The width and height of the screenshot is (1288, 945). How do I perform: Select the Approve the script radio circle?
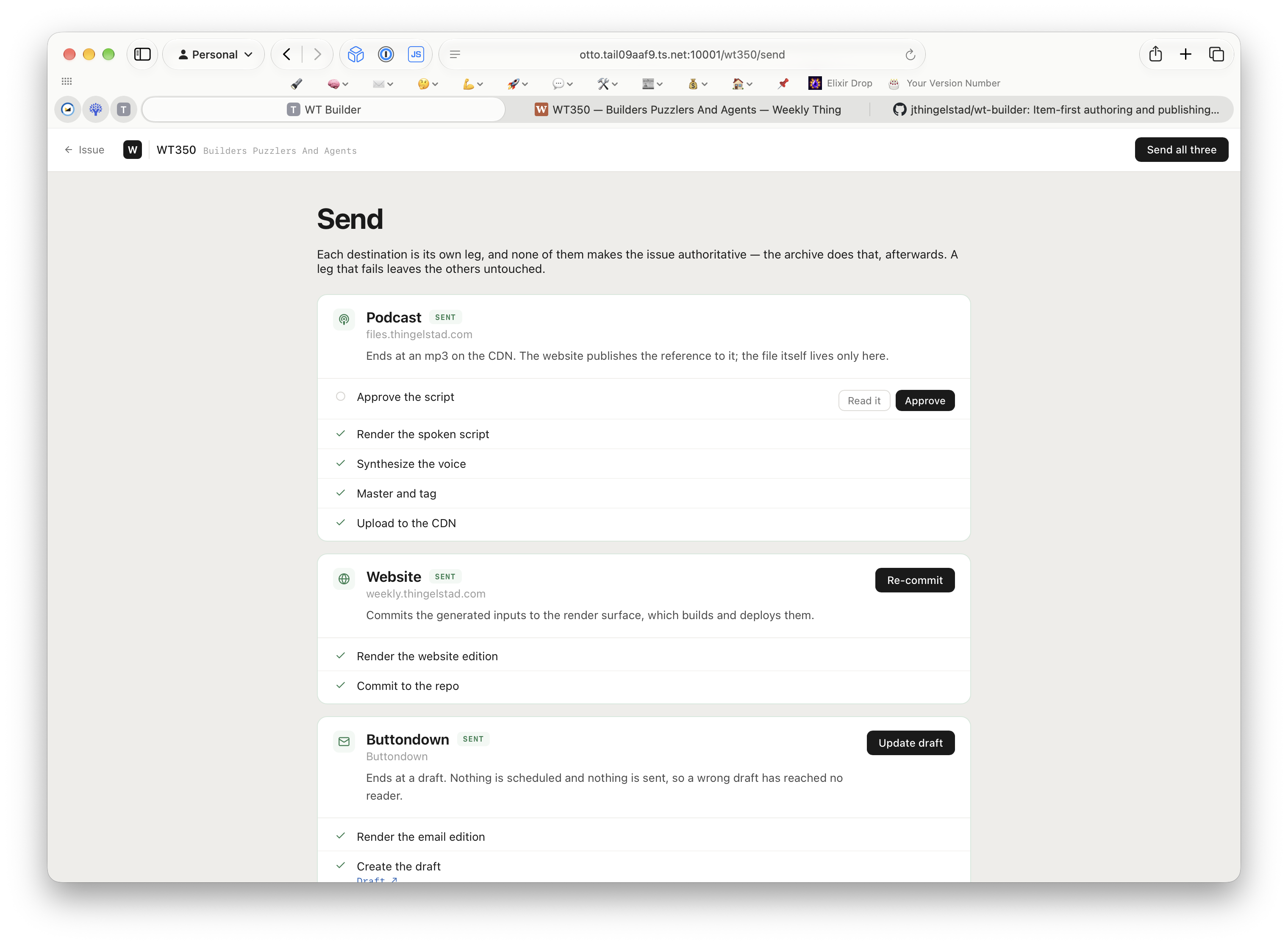[x=340, y=396]
